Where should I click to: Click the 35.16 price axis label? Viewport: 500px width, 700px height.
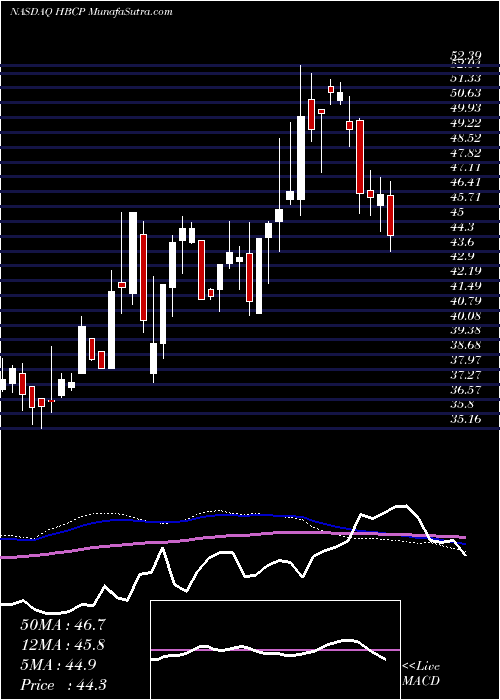(x=466, y=419)
